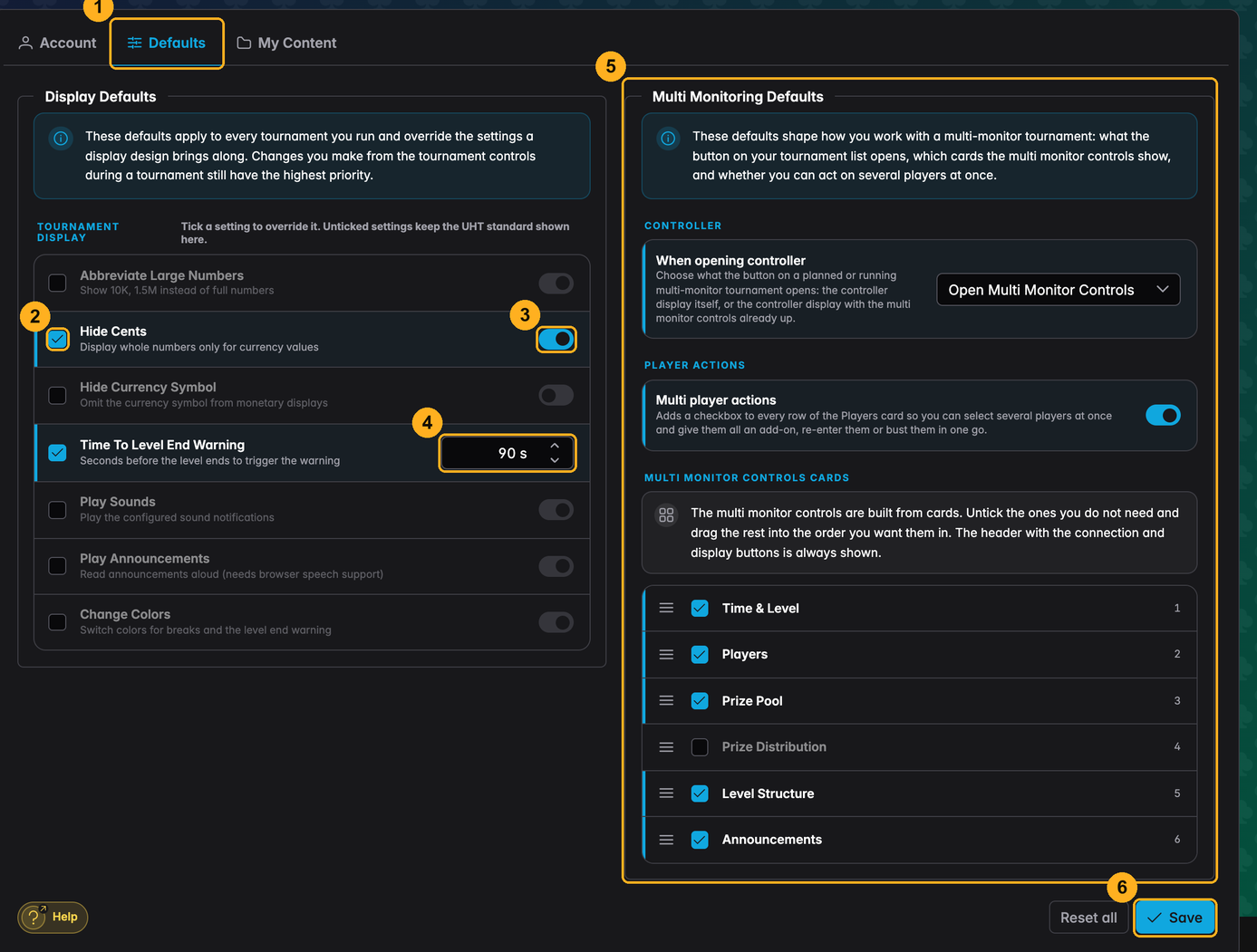The image size is (1257, 952).
Task: Uncheck the Announcements card
Action: [700, 840]
